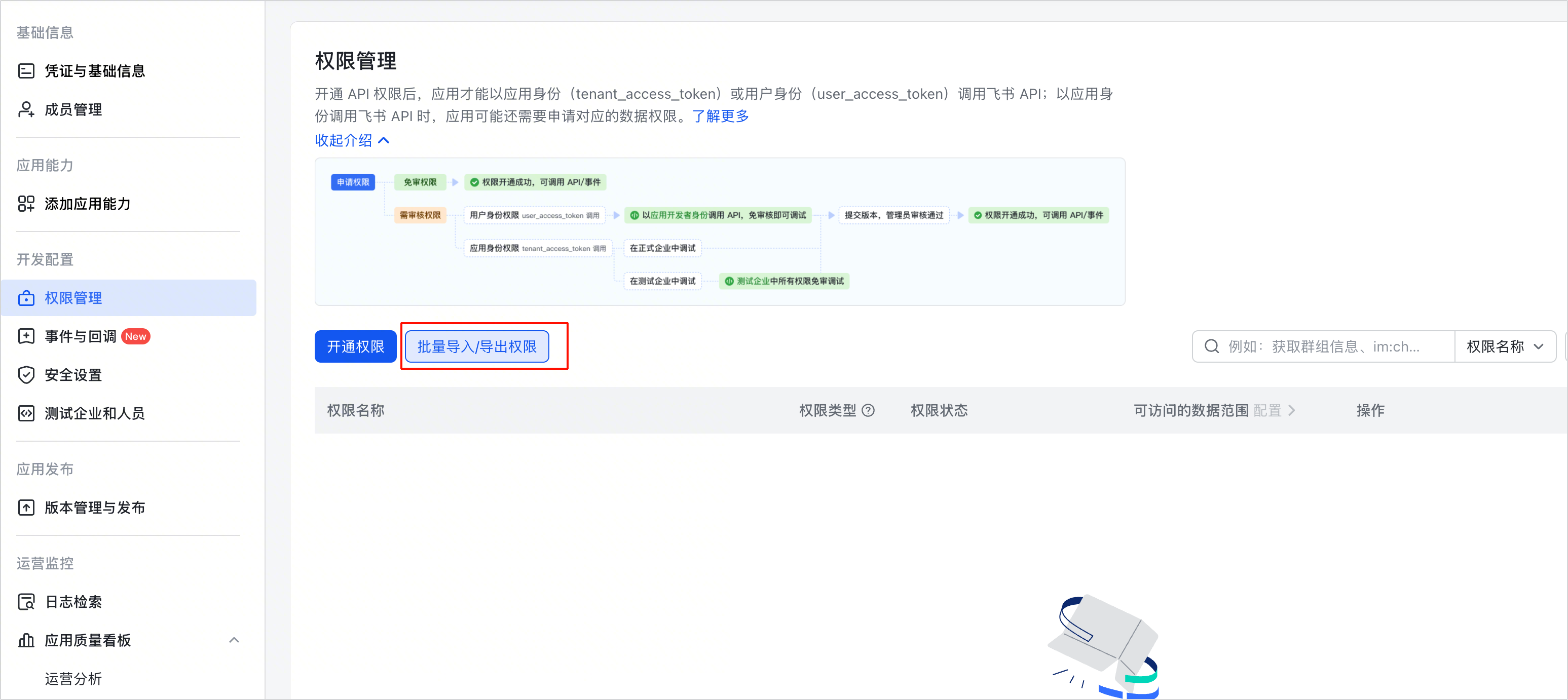Open the 权限名称 filter dropdown
The image size is (1568, 700).
pos(1505,346)
